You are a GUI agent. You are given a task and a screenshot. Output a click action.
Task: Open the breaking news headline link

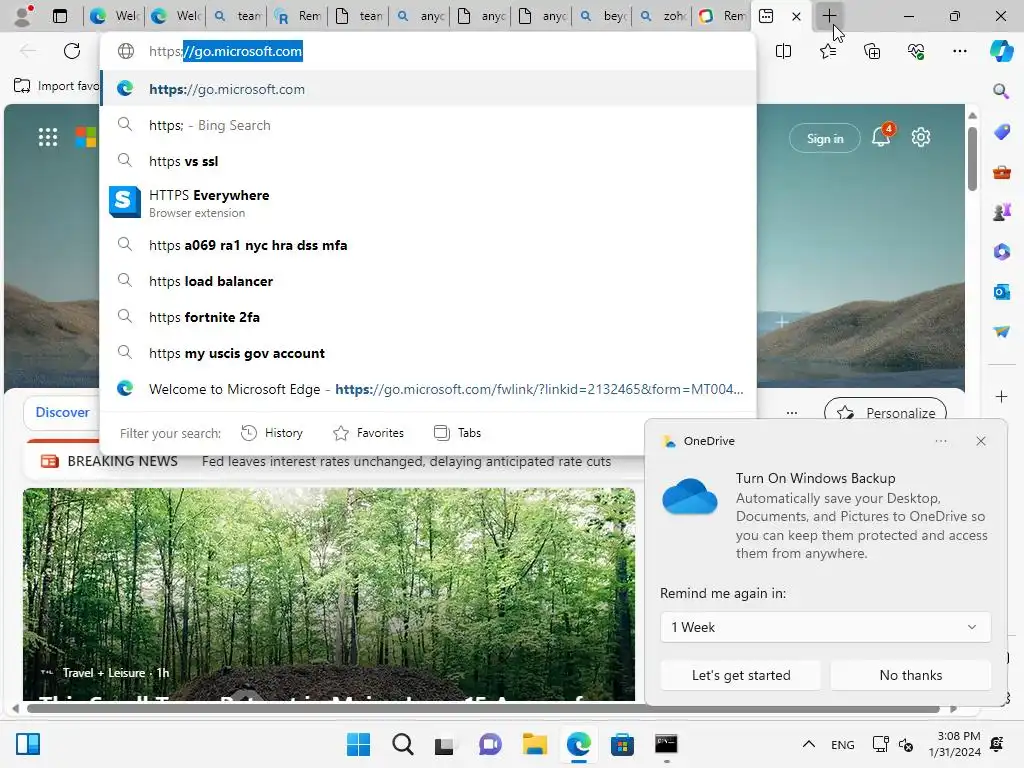[x=406, y=461]
